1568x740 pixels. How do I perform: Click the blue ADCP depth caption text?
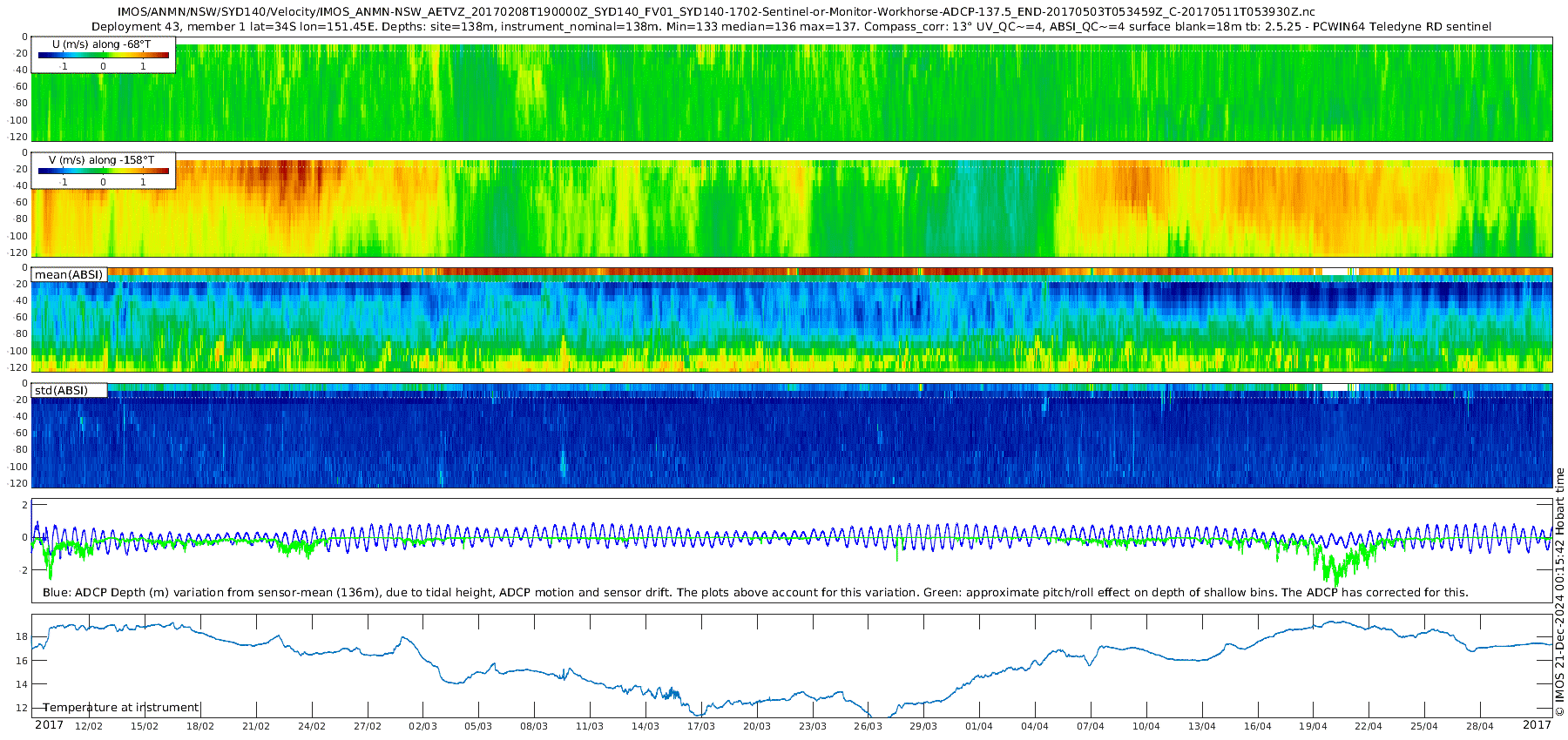click(x=755, y=593)
